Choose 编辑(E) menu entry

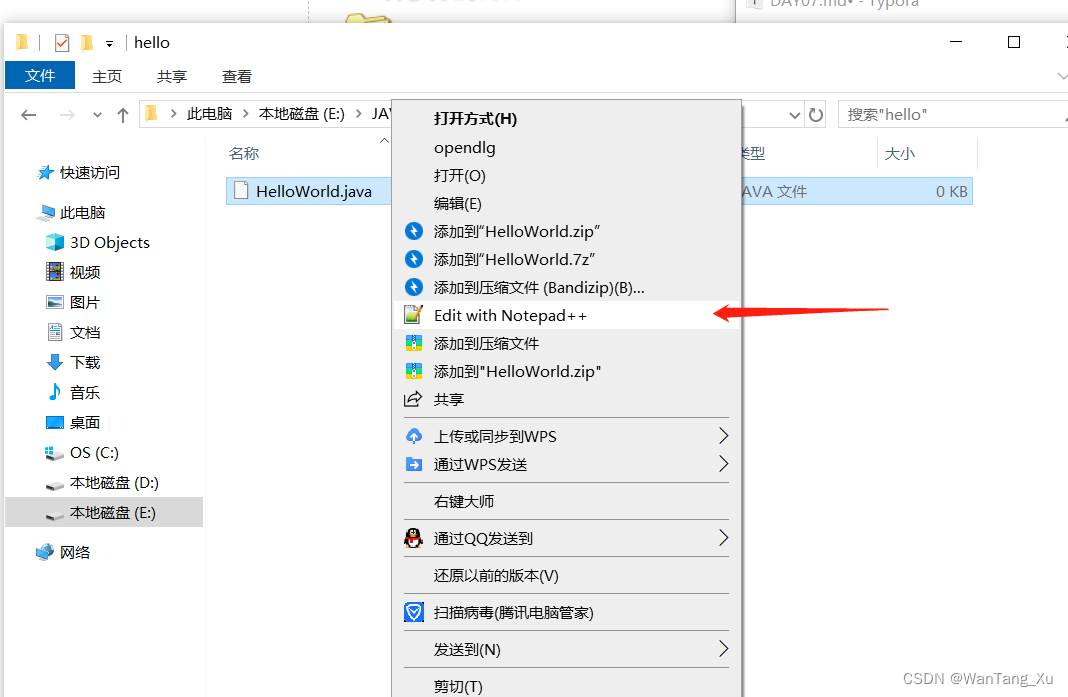pos(566,203)
